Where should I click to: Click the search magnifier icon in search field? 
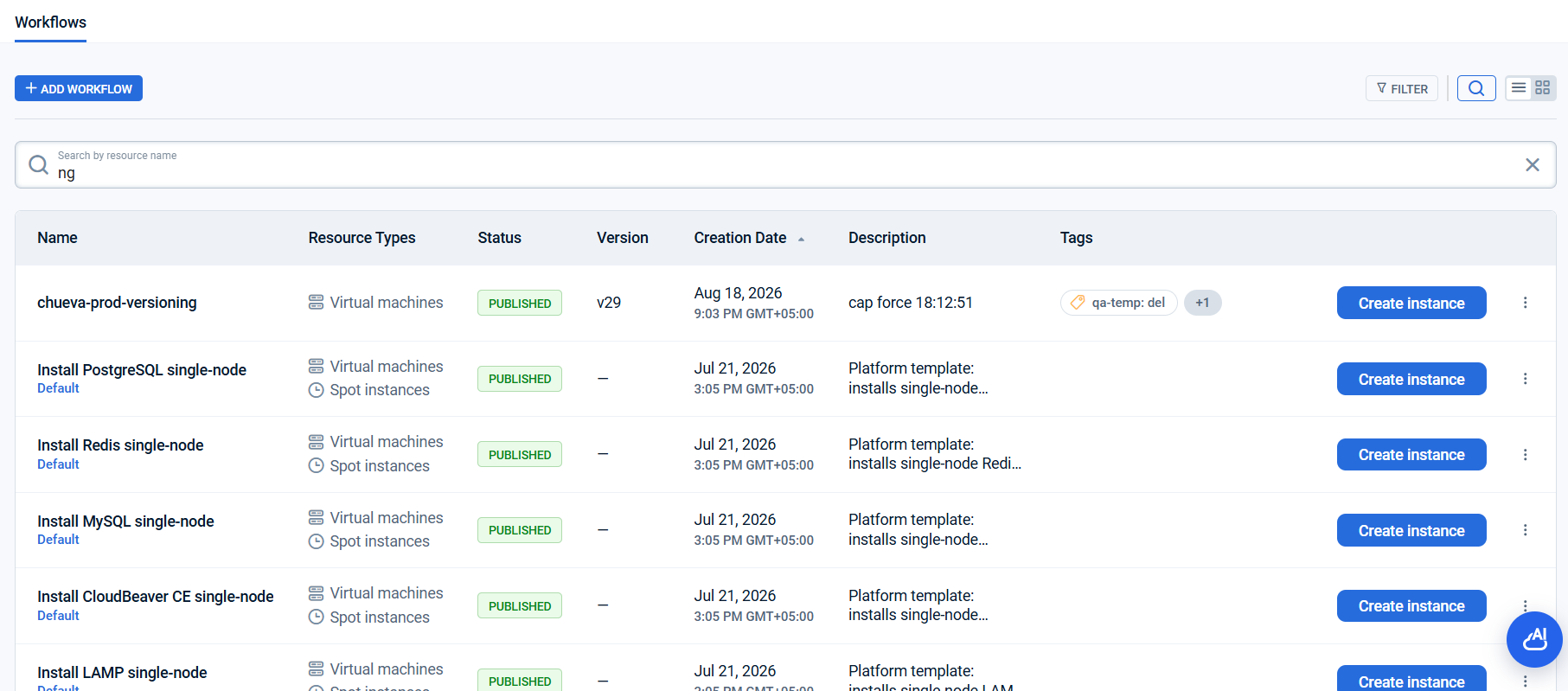pos(38,164)
